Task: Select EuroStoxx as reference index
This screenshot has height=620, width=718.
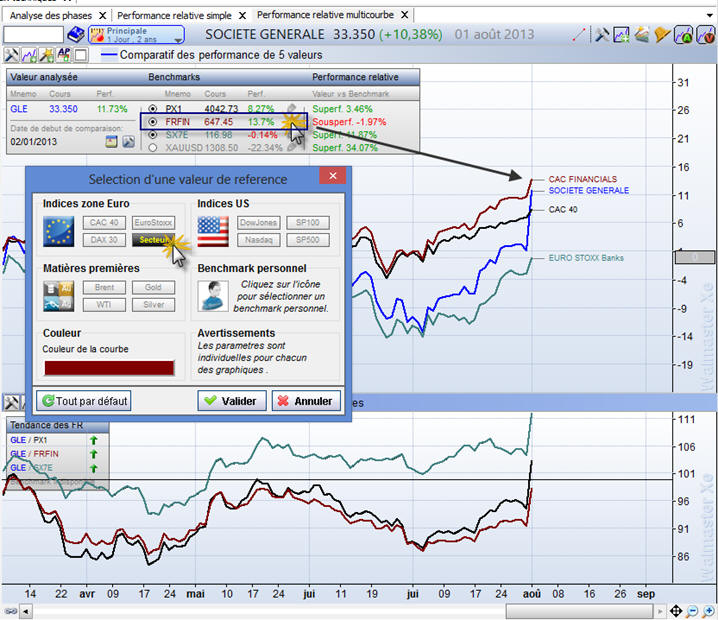Action: (153, 223)
